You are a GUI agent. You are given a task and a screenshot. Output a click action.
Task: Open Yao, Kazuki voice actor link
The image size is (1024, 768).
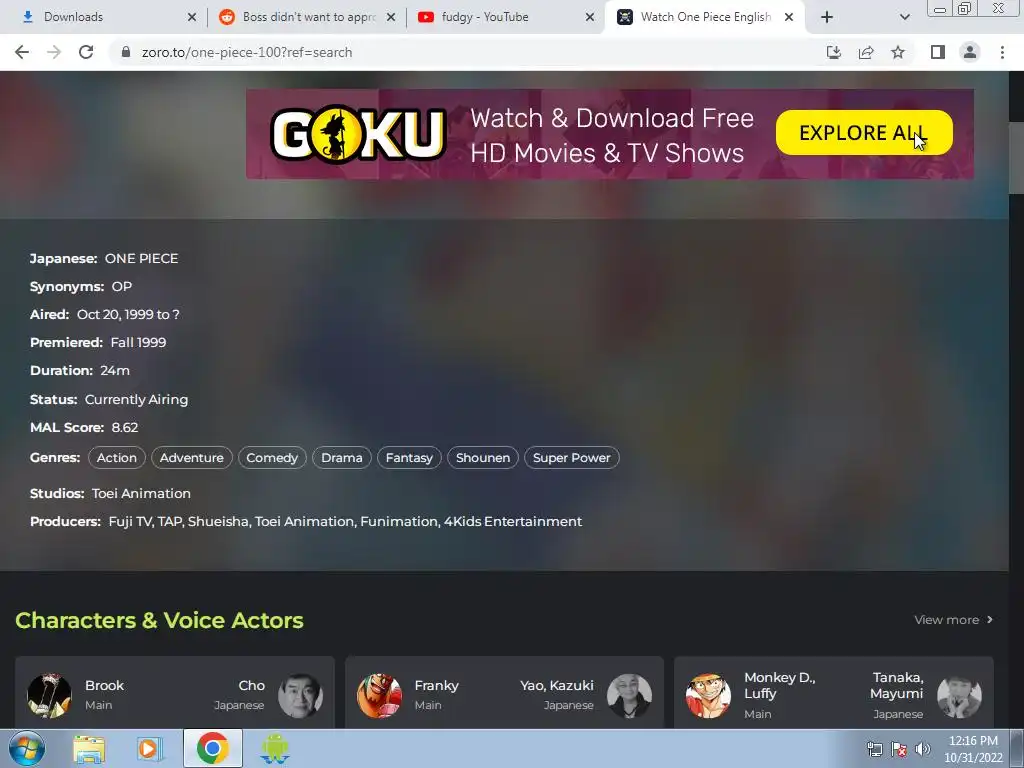pos(556,686)
